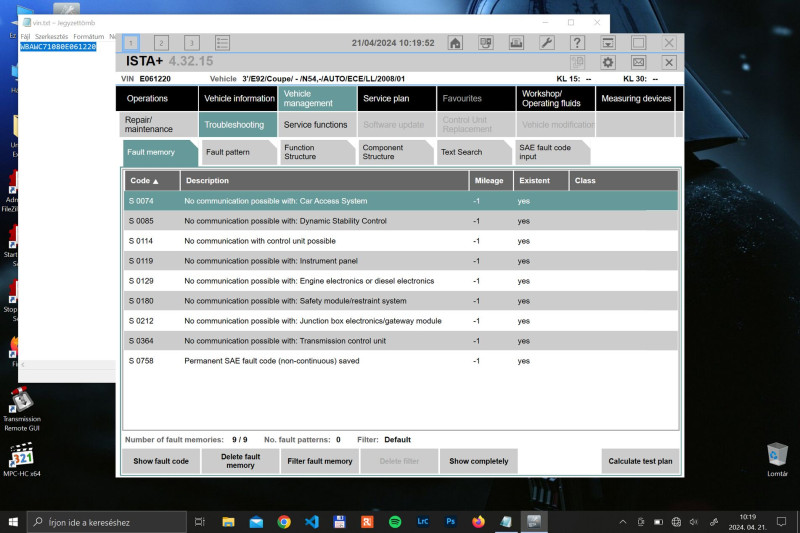Screen dimensions: 800x533
Task: Open the Mail app from the taskbar
Action: click(256, 522)
